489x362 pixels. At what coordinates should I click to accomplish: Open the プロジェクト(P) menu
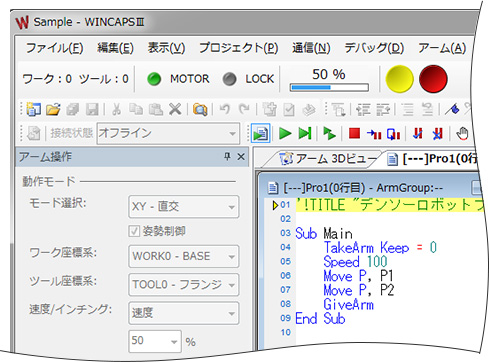238,48
